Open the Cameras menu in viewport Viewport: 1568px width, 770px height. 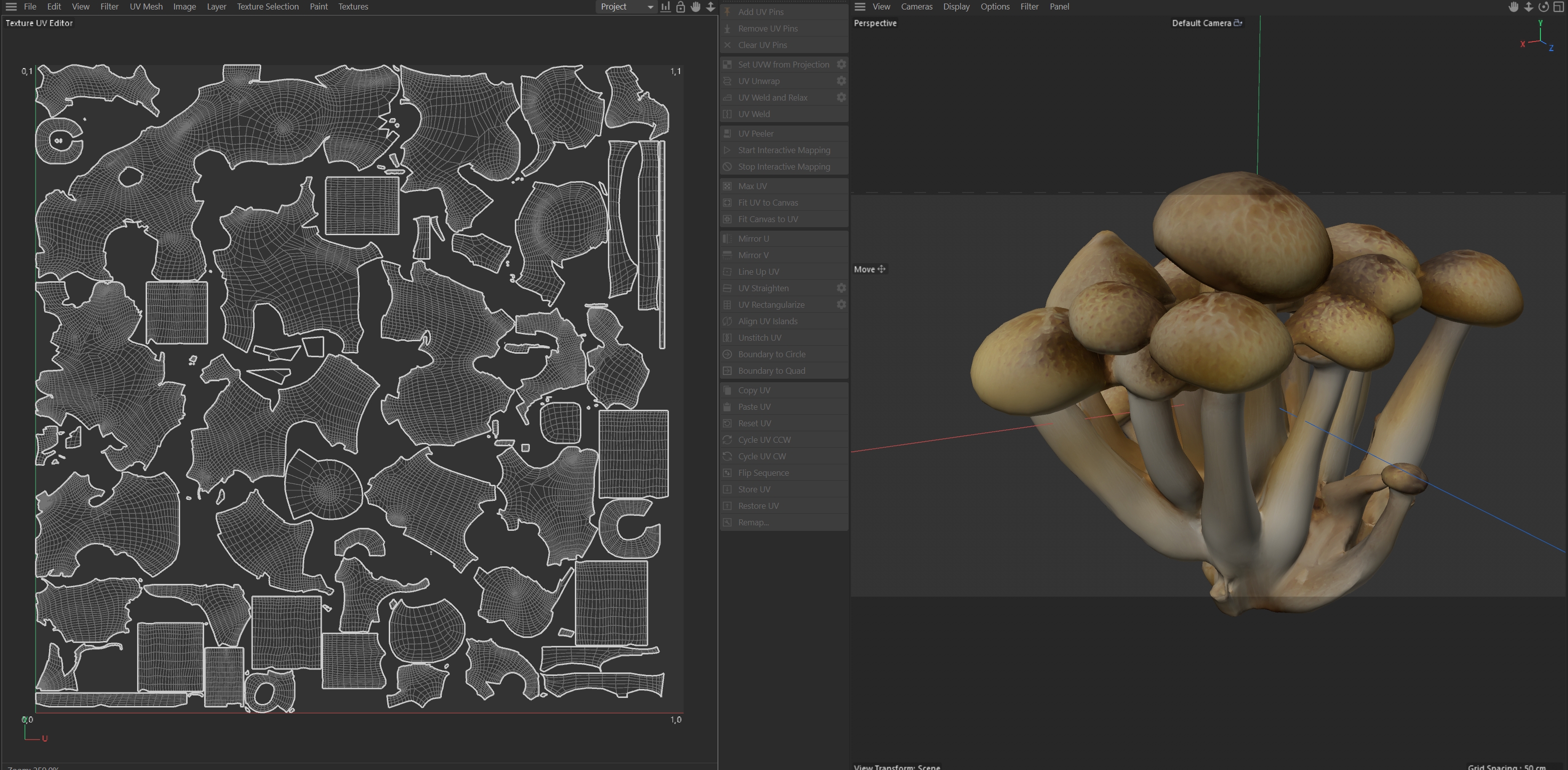(916, 7)
